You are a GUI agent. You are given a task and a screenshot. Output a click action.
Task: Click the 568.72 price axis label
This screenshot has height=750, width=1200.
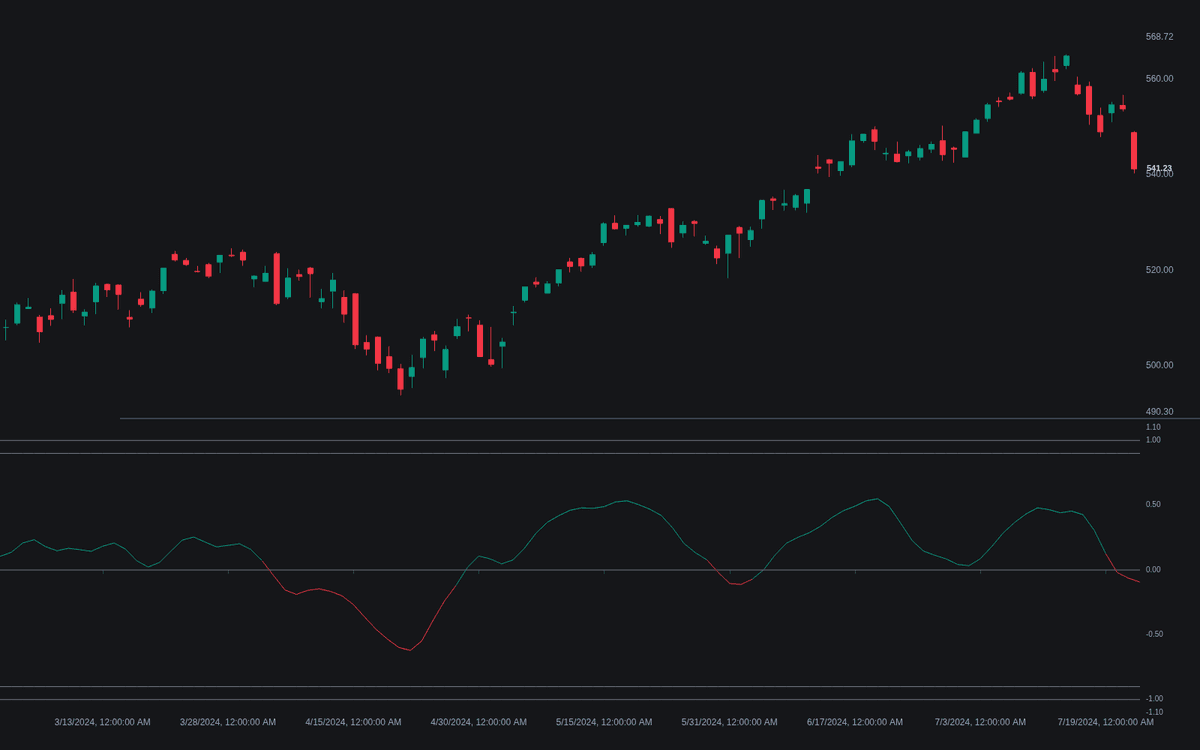click(1159, 37)
